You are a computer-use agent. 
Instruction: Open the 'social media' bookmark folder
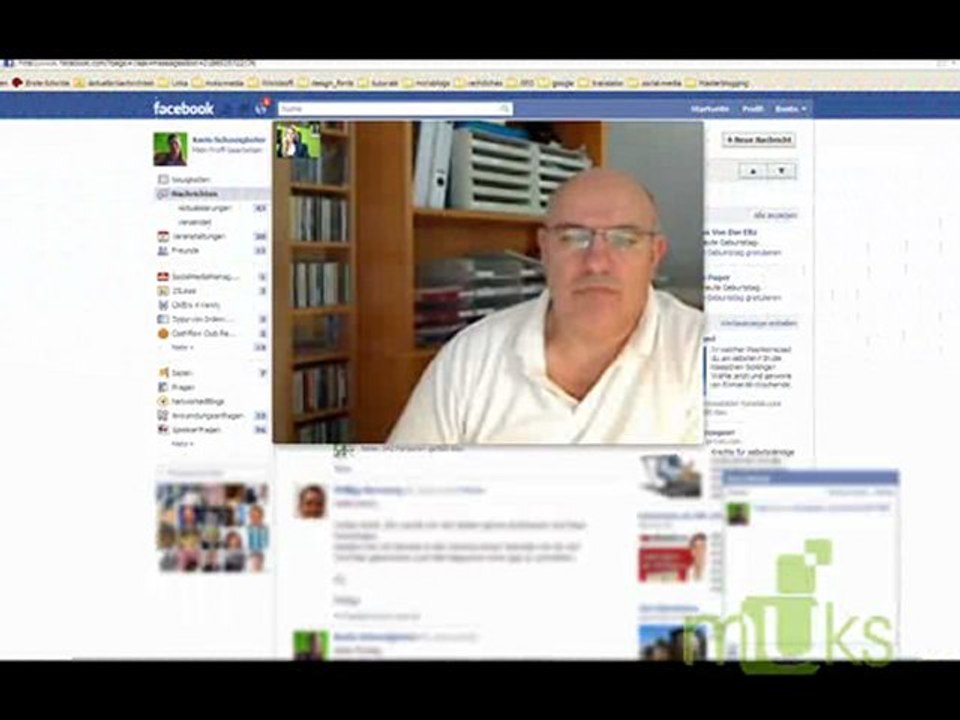coord(654,83)
